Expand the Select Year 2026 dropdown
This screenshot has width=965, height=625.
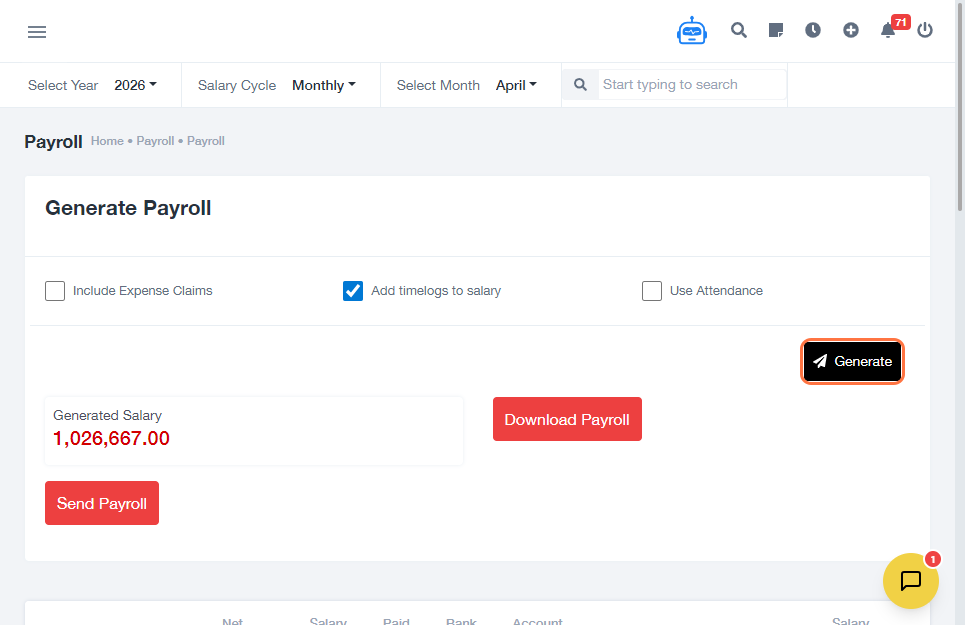[x=135, y=86]
